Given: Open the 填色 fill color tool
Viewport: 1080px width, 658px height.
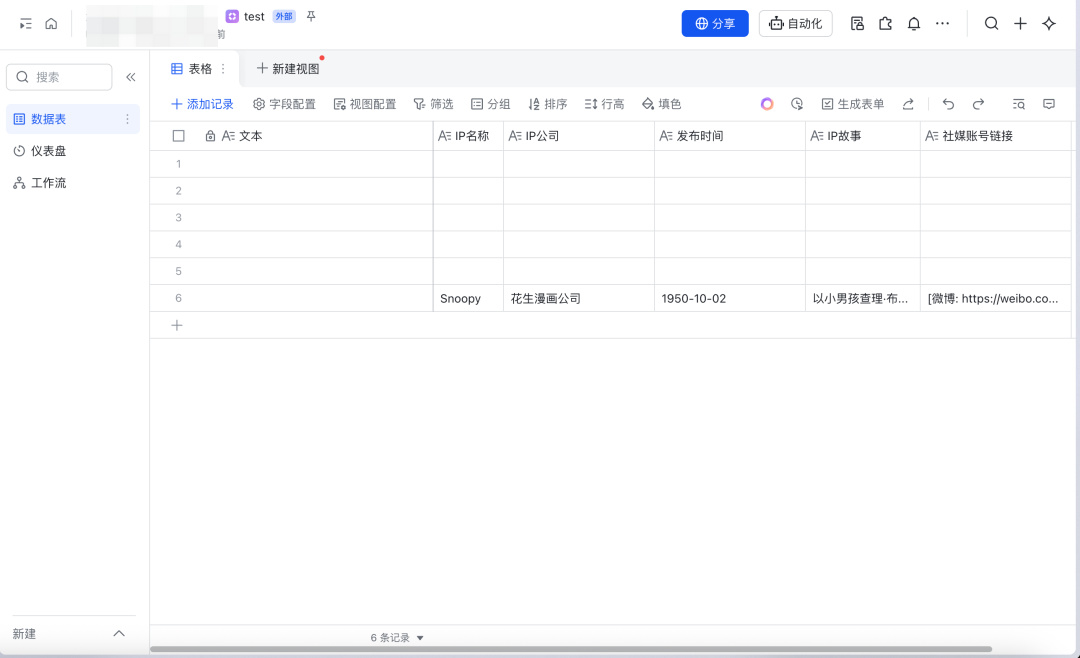Looking at the screenshot, I should 661,104.
